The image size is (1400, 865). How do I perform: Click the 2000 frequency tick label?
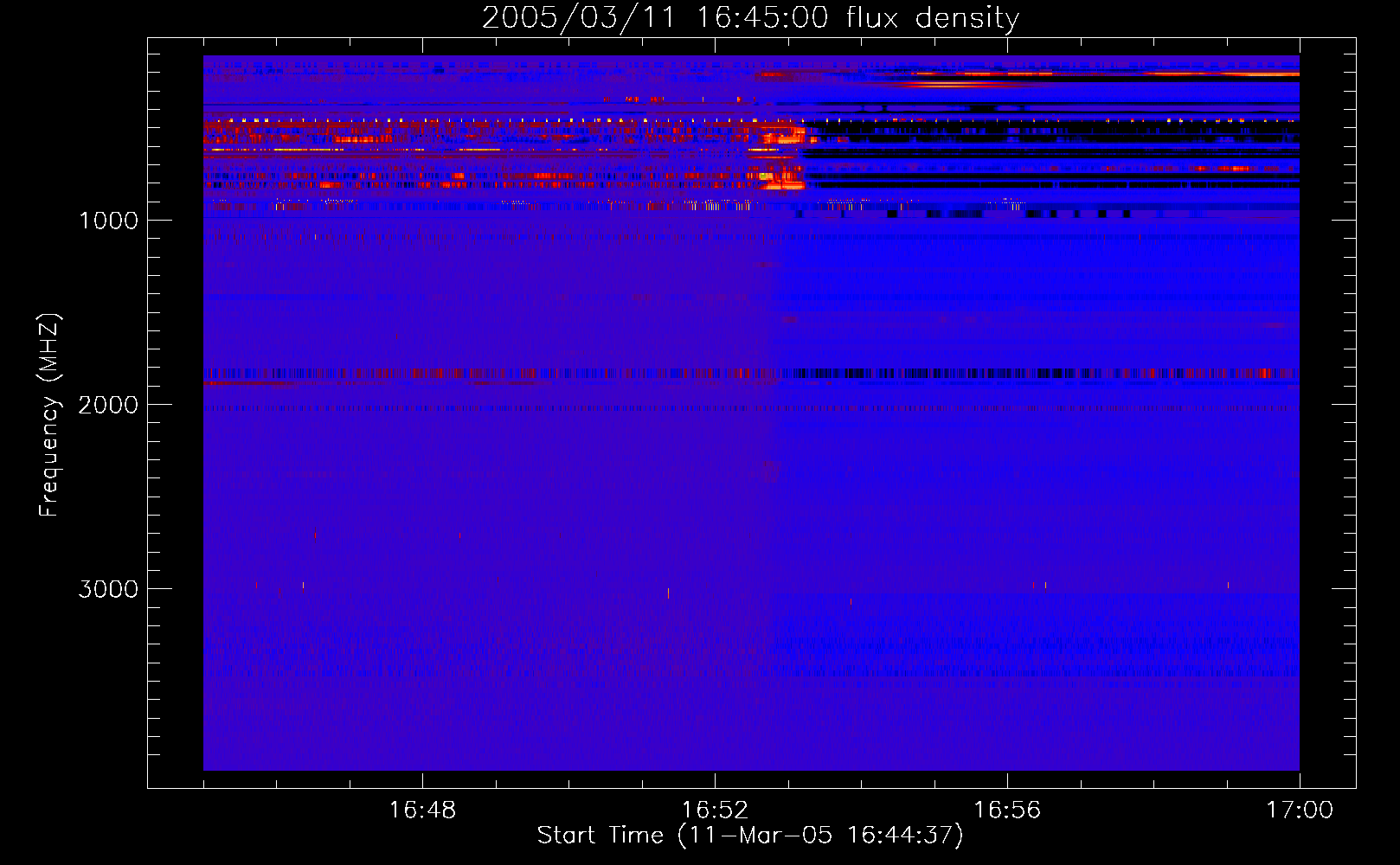click(108, 405)
